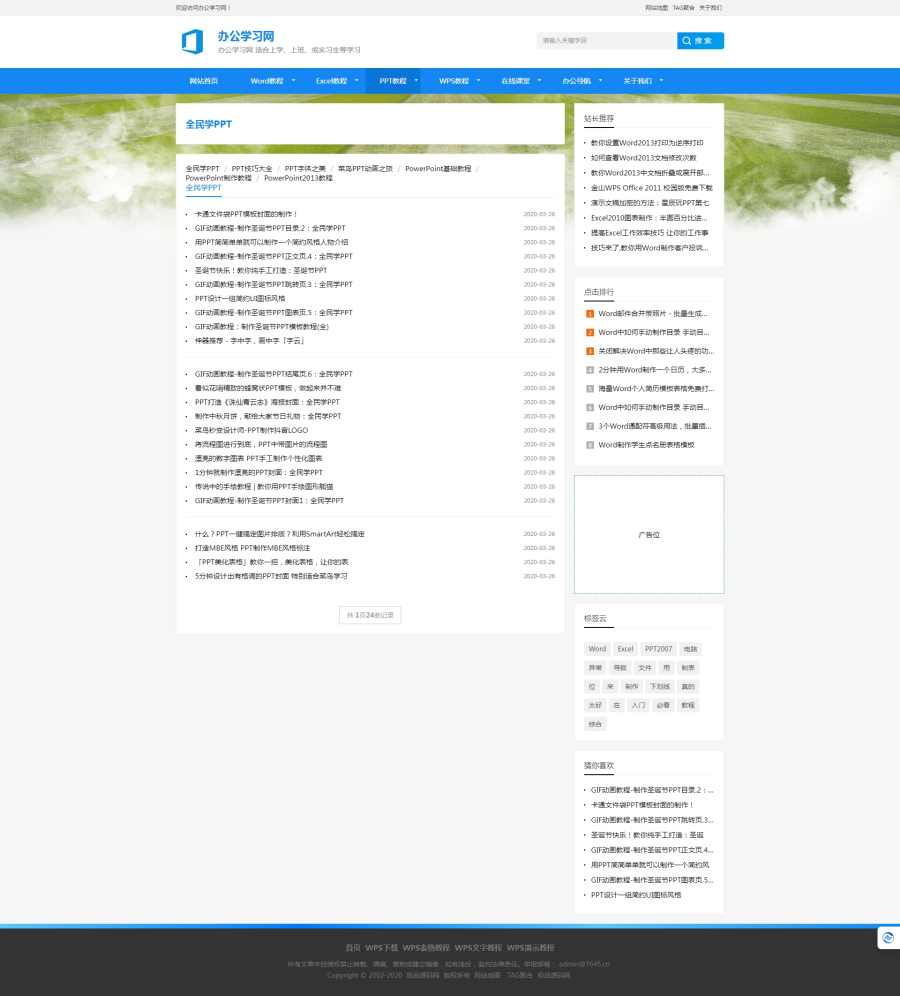900x996 pixels.
Task: Click the search keyword input field
Action: [606, 41]
